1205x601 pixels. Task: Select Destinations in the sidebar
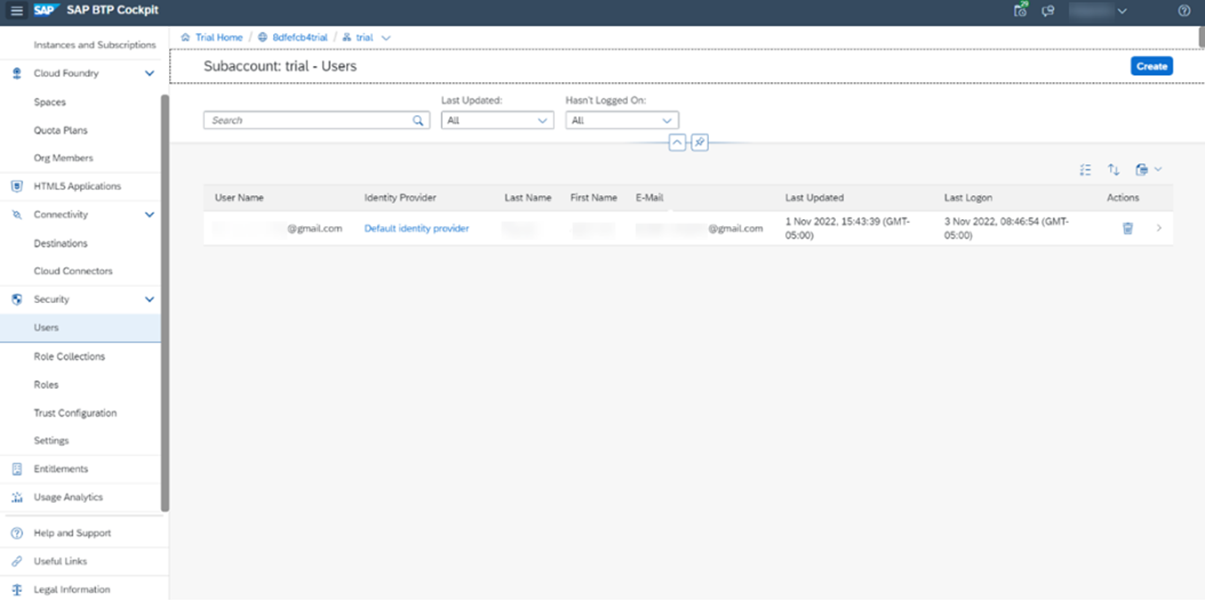[60, 243]
